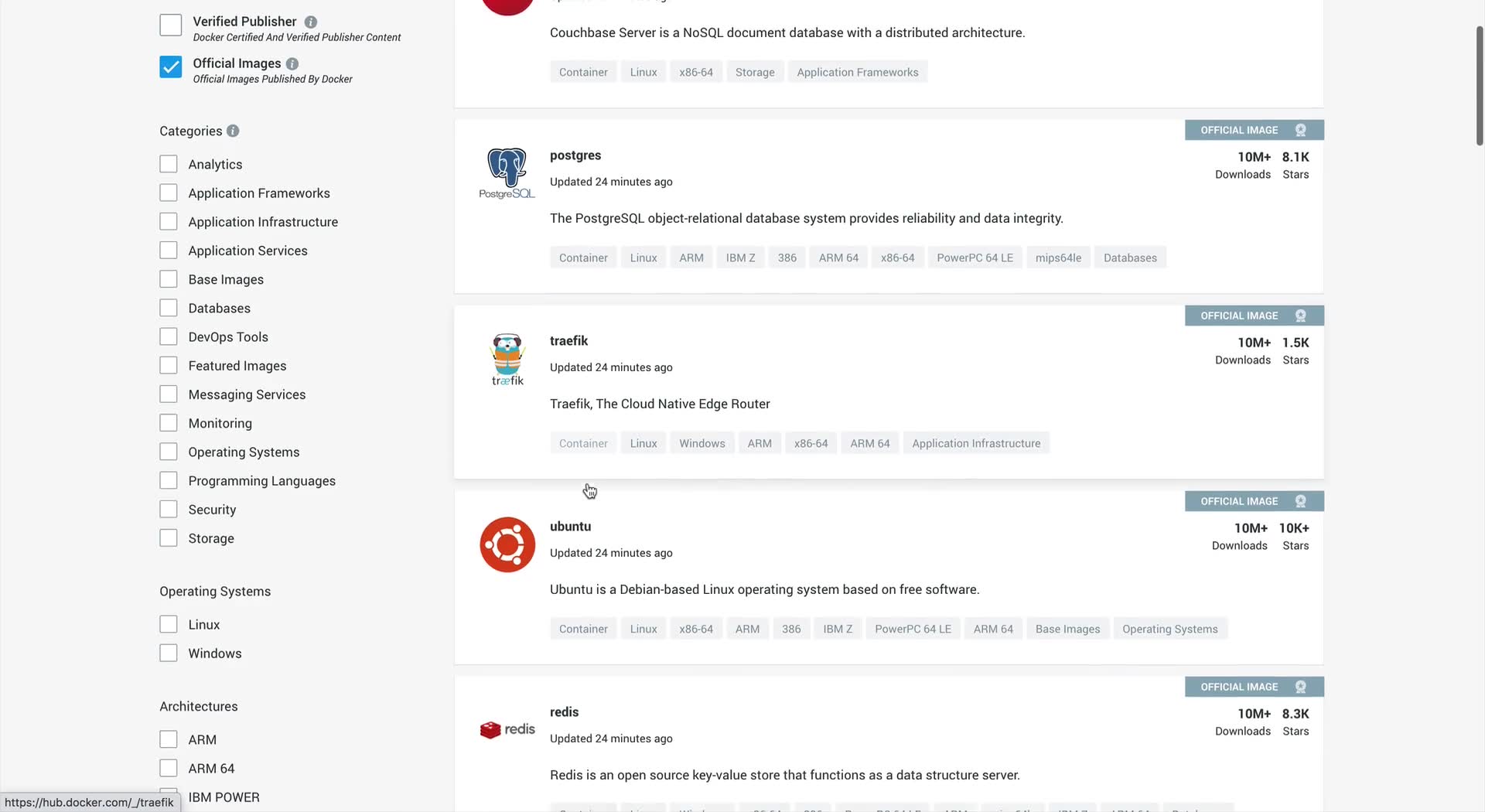Screen dimensions: 1485x812
Task: Click the Databases tag on postgres card
Action: (x=1130, y=258)
